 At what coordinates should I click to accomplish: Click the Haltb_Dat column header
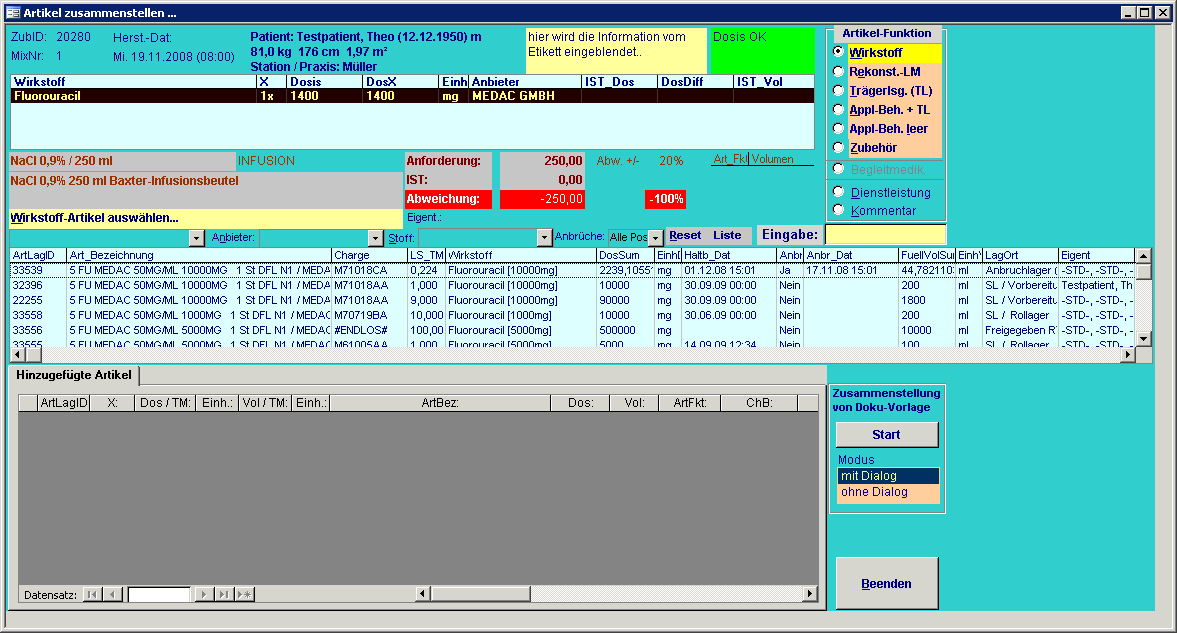[729, 255]
